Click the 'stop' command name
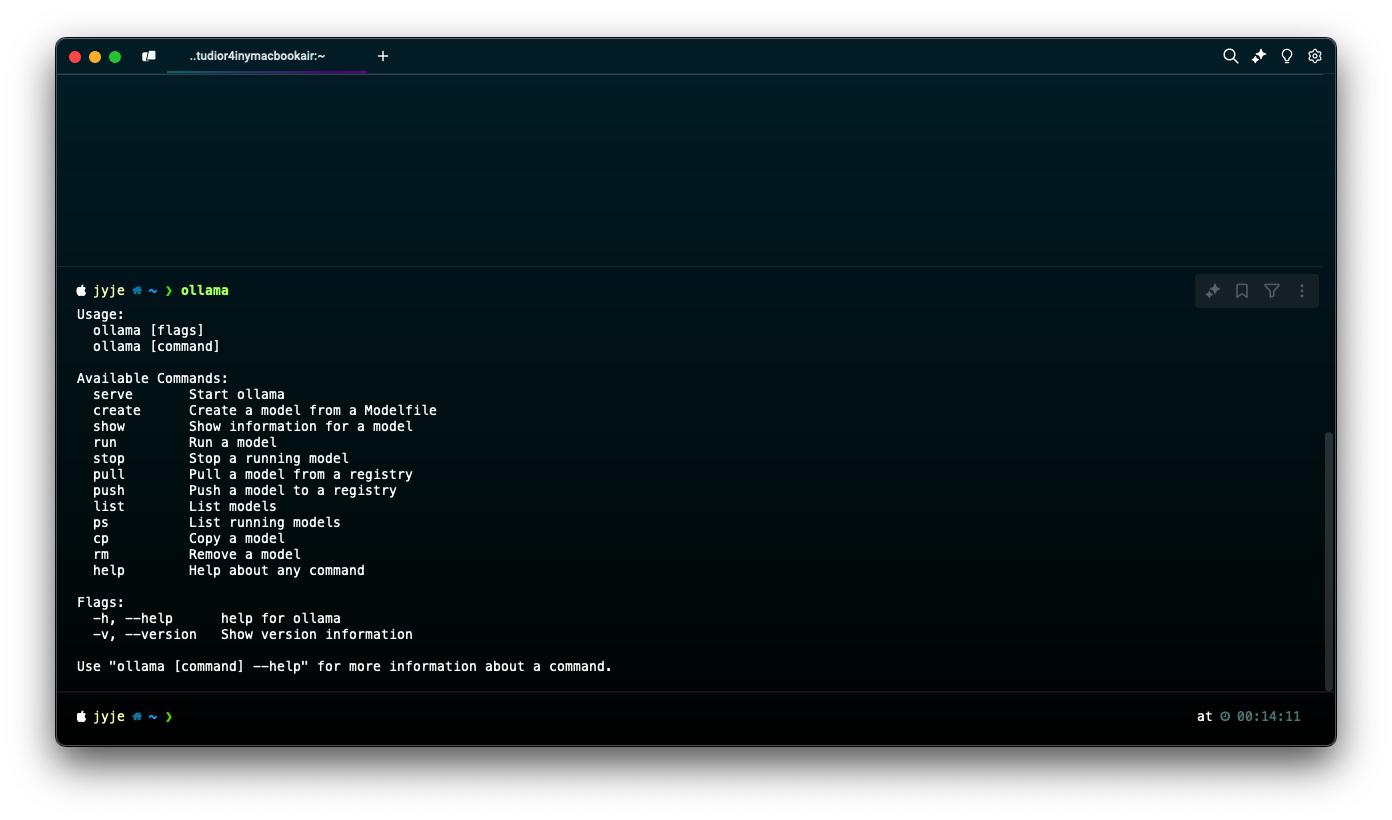 click(109, 458)
